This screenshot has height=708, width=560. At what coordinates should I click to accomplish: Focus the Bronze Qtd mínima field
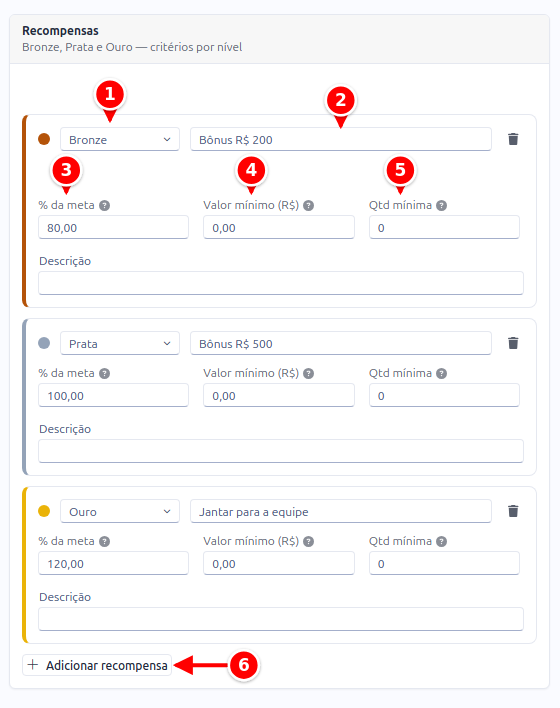444,228
